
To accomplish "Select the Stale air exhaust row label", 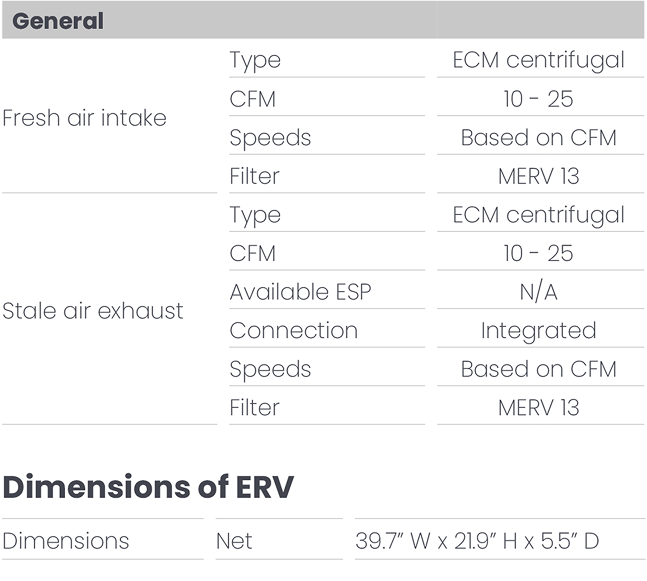I will pos(93,311).
